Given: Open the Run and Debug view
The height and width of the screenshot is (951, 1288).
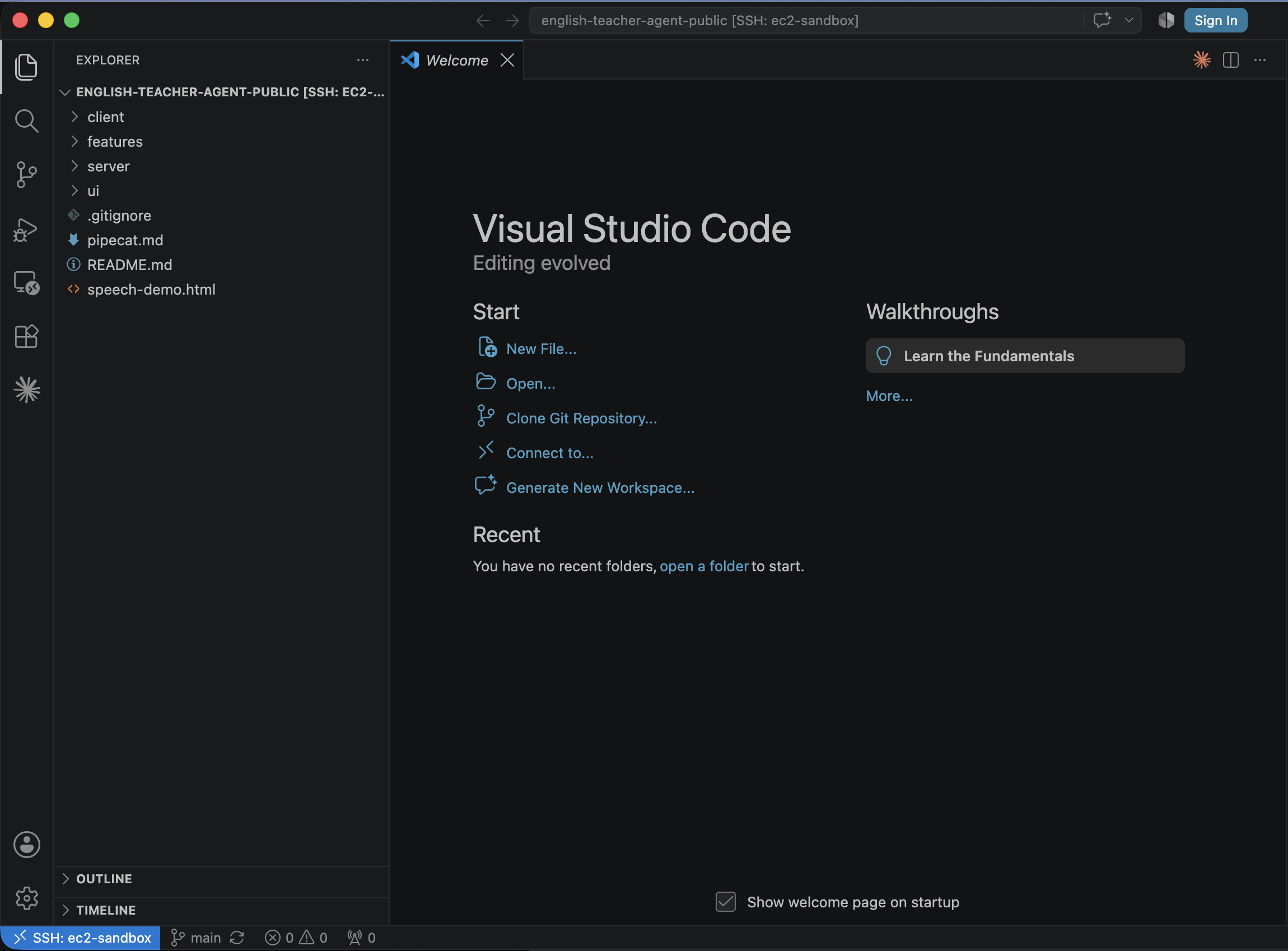Looking at the screenshot, I should [x=26, y=230].
